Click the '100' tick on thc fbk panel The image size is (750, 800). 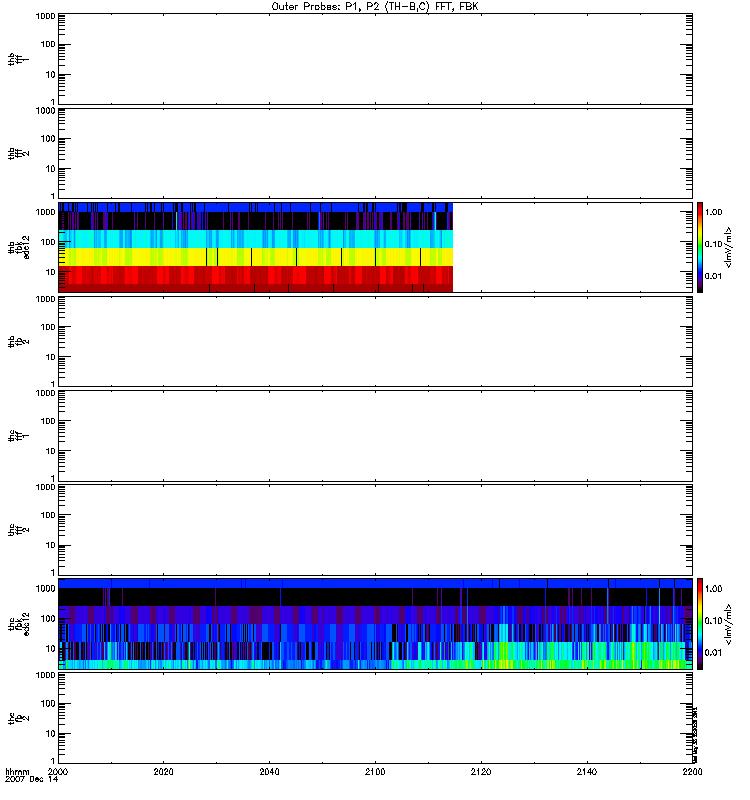point(48,619)
